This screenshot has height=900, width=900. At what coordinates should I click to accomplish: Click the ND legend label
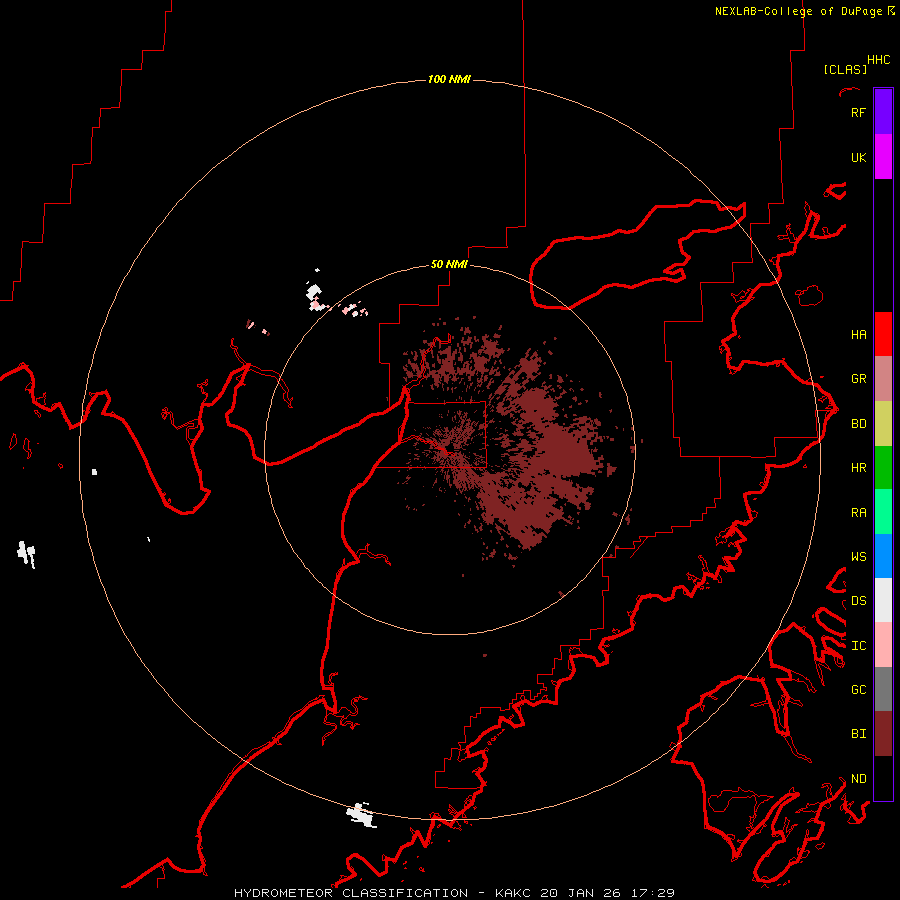pyautogui.click(x=858, y=779)
